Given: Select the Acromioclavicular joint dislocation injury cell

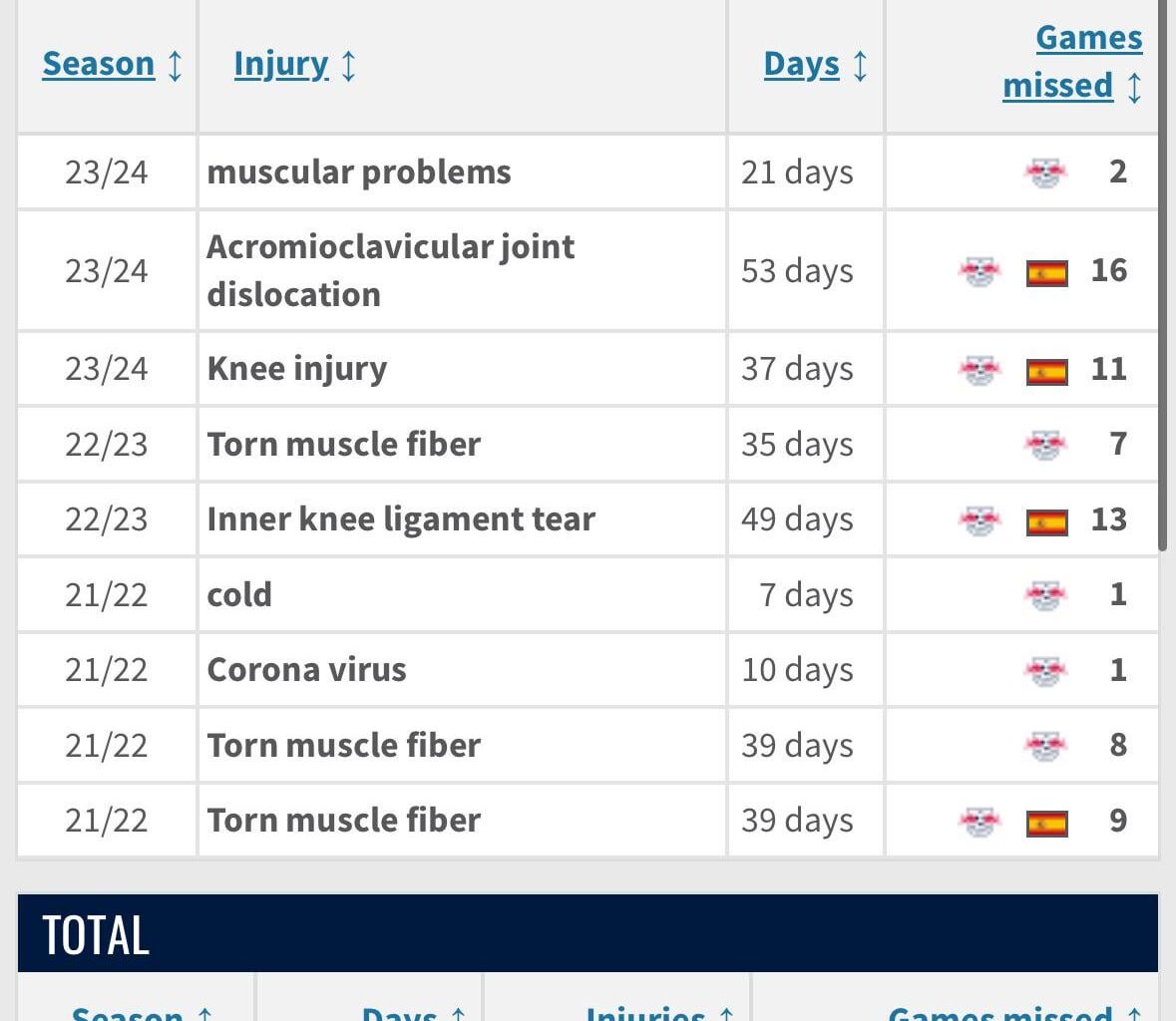Looking at the screenshot, I should point(462,270).
